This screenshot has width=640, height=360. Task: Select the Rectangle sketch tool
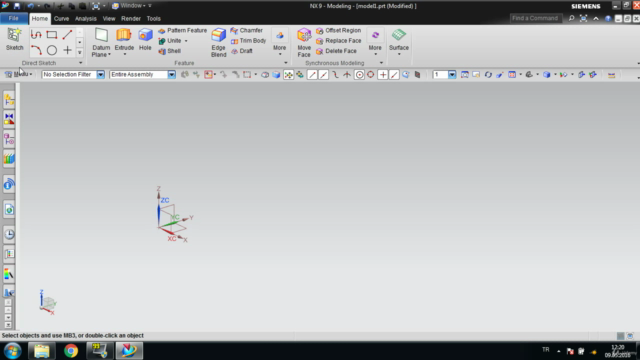coord(51,35)
